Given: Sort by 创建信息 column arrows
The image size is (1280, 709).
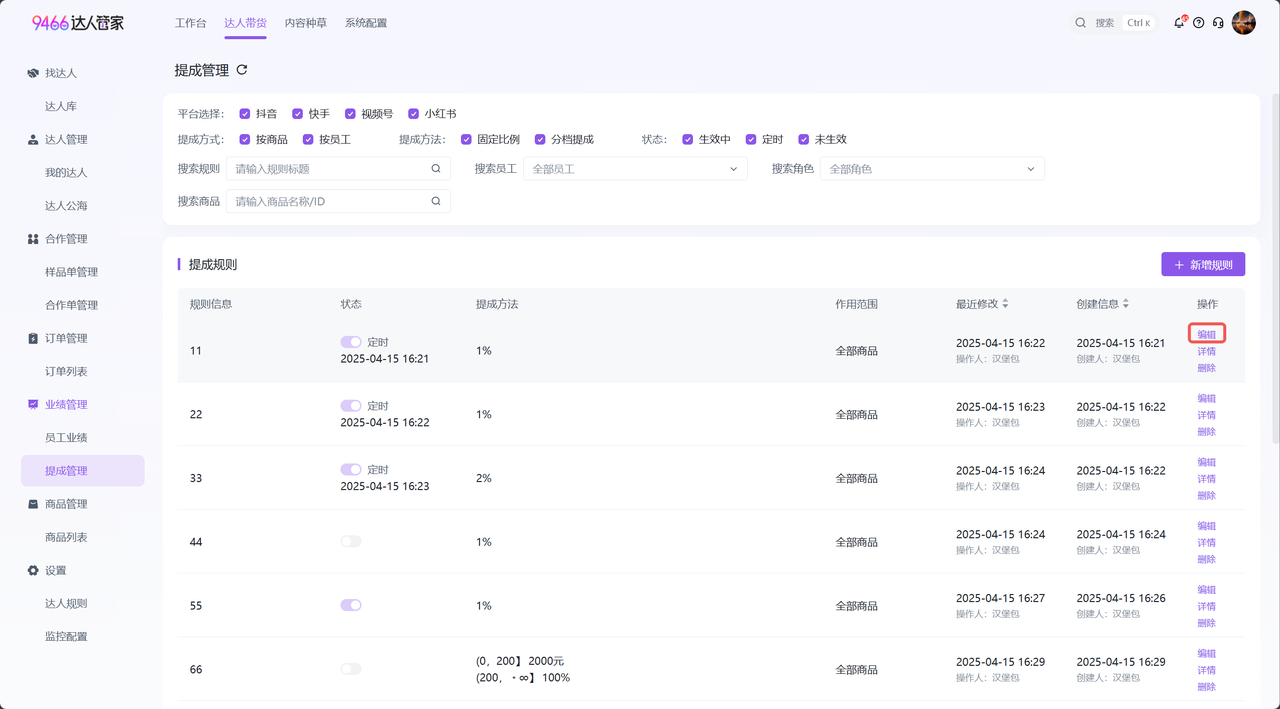Looking at the screenshot, I should click(x=1126, y=304).
